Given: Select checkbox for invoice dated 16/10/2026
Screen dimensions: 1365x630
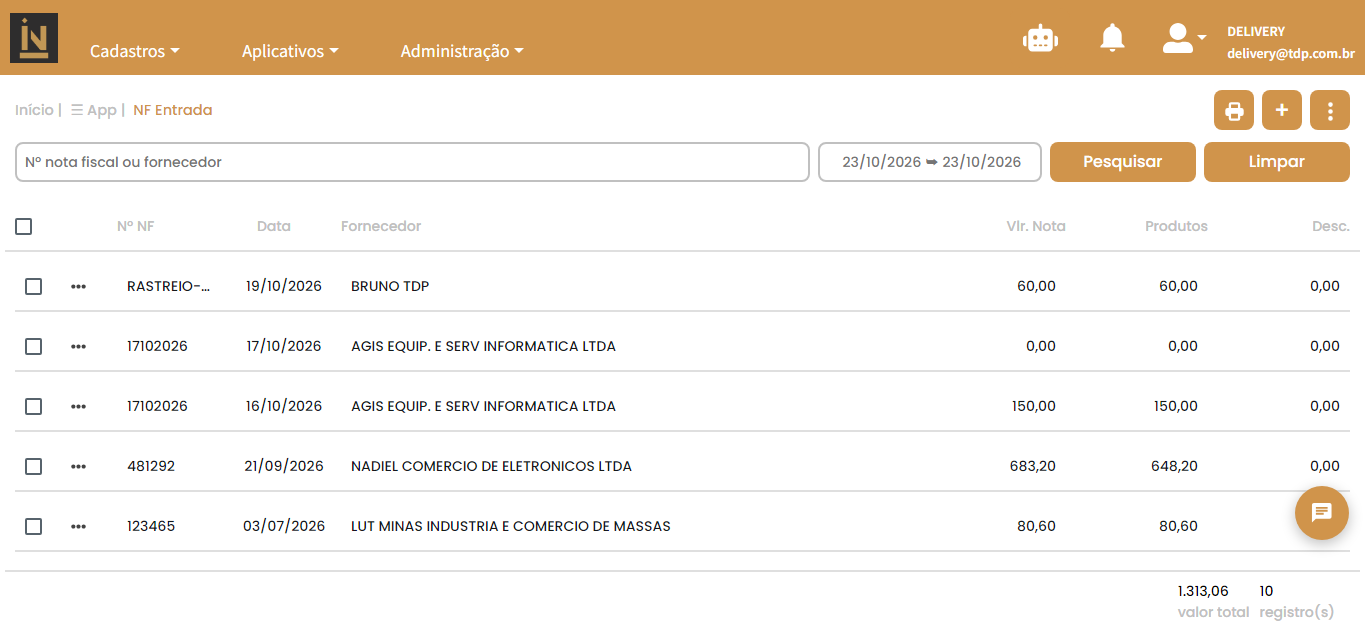Looking at the screenshot, I should [33, 407].
